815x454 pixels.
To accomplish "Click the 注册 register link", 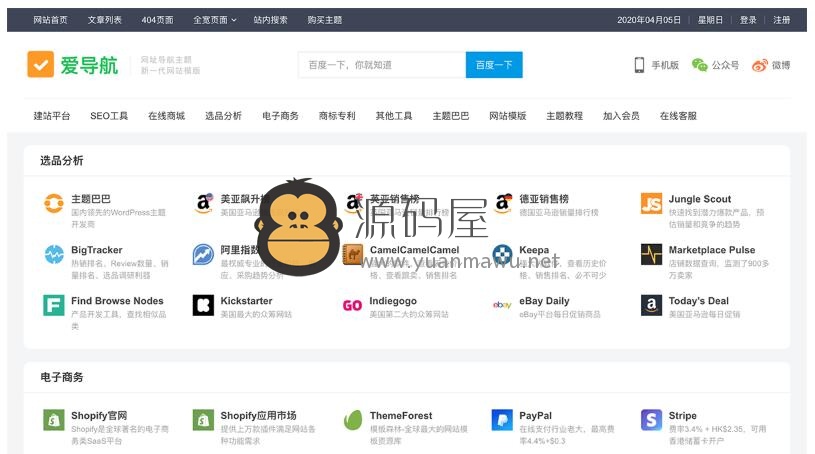I will (782, 20).
